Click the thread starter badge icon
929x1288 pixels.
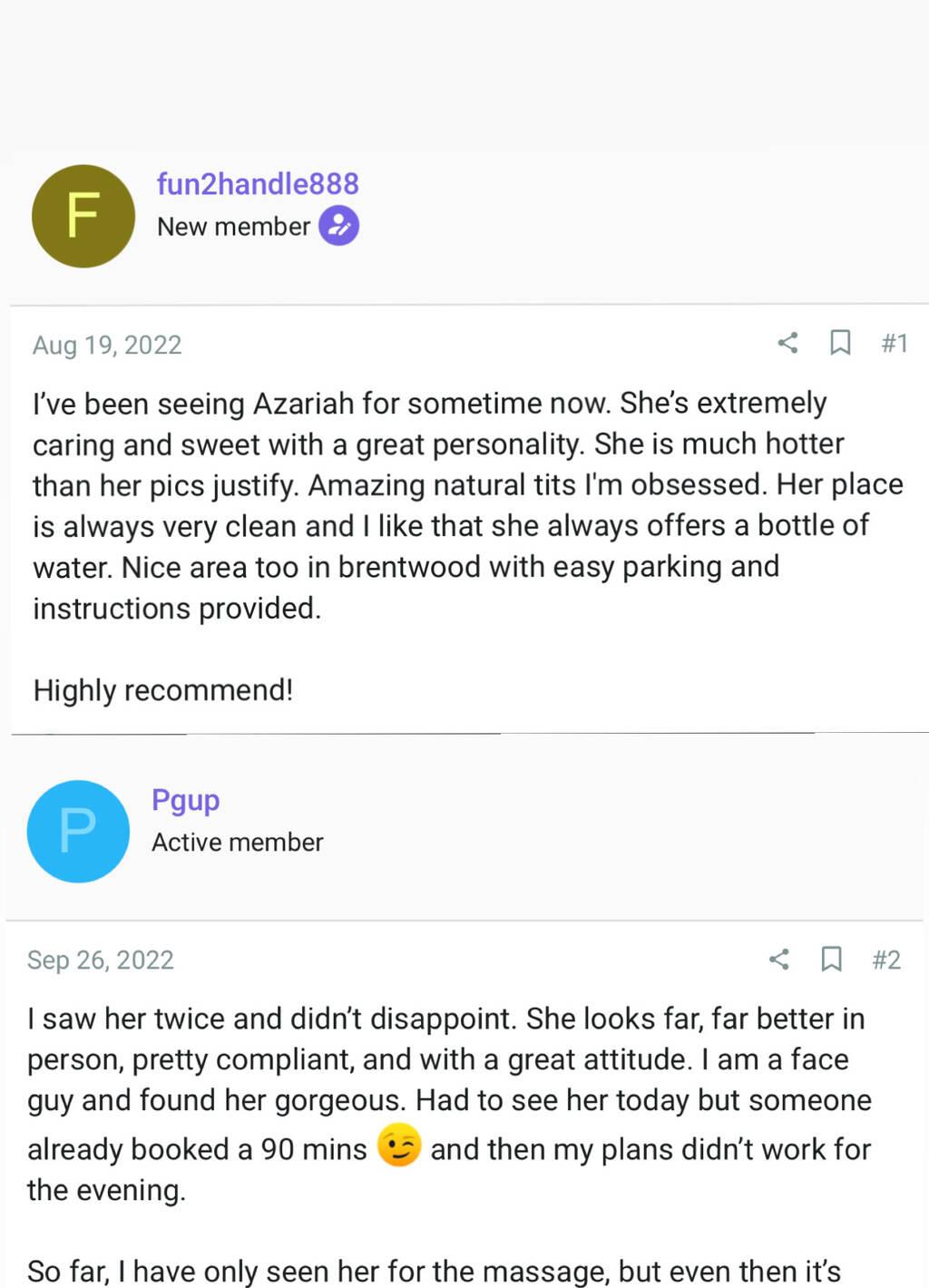pos(338,226)
